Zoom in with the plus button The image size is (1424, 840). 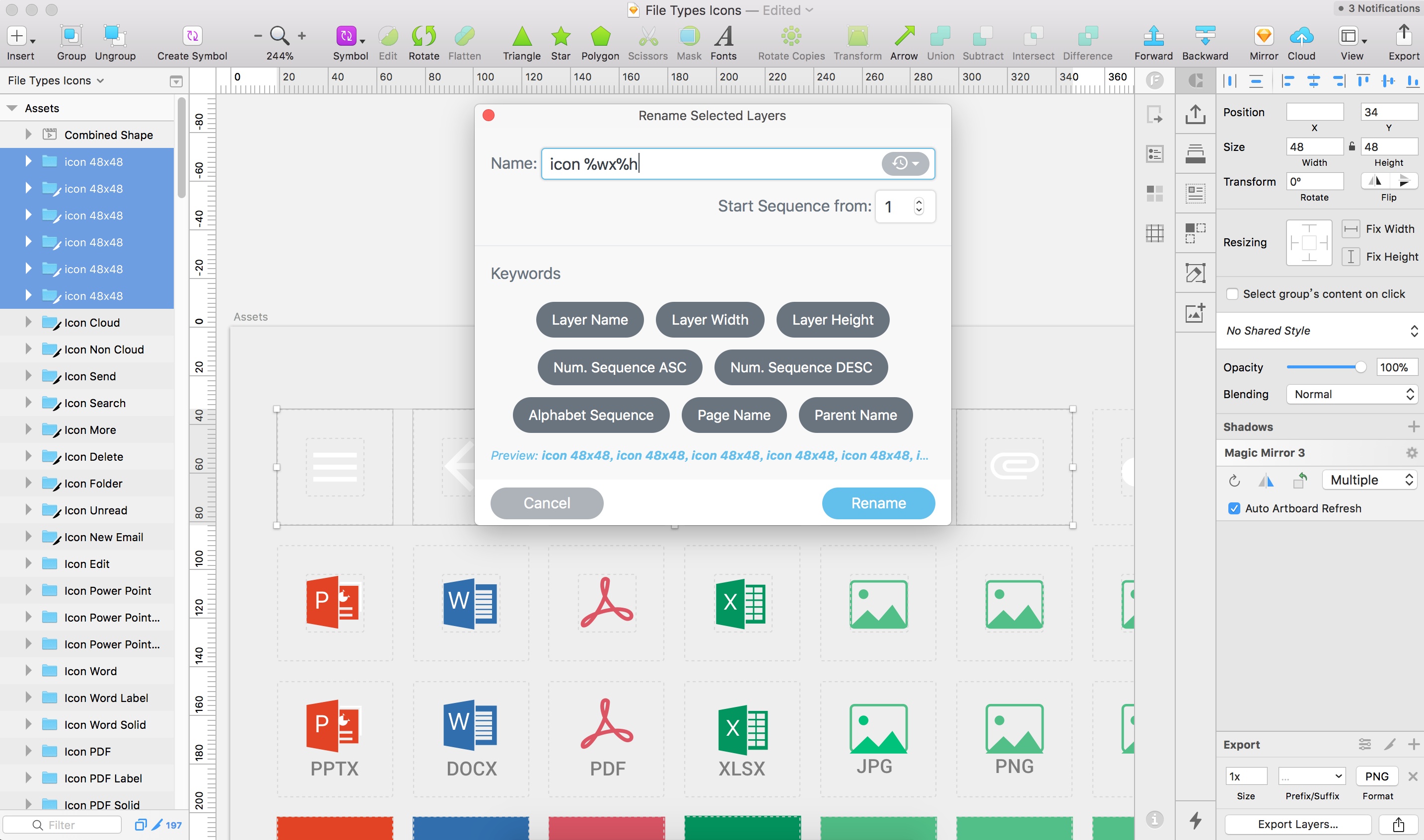tap(302, 36)
